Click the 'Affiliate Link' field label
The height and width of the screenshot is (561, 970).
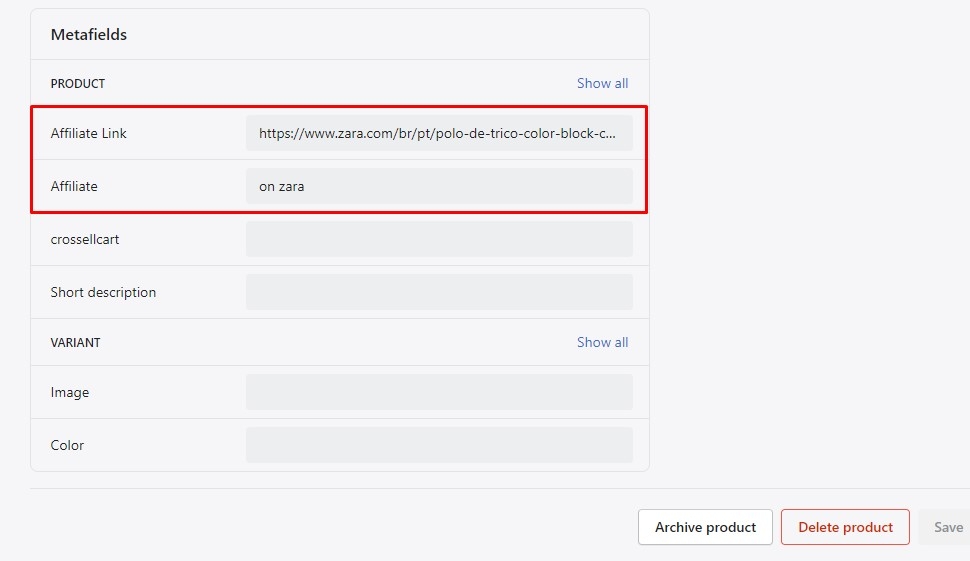[89, 133]
